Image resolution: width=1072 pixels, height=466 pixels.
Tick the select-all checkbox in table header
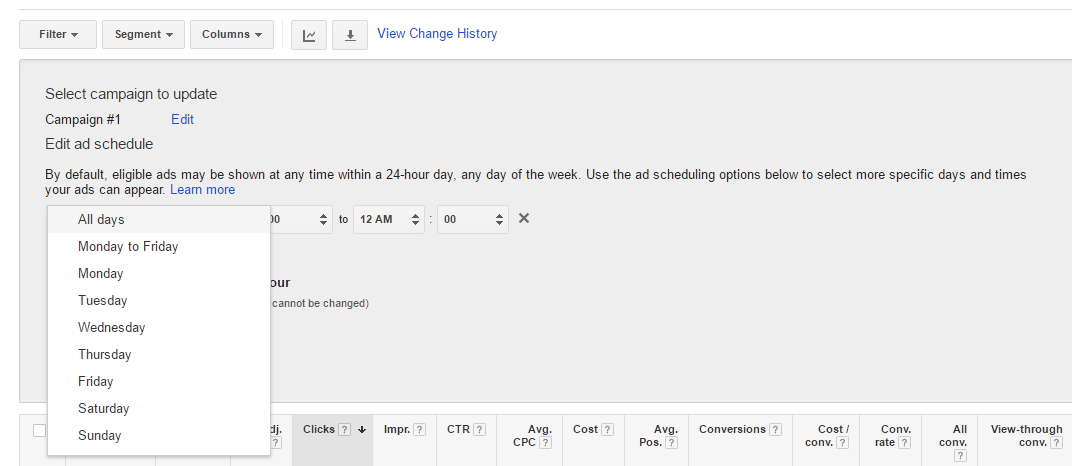pos(40,430)
